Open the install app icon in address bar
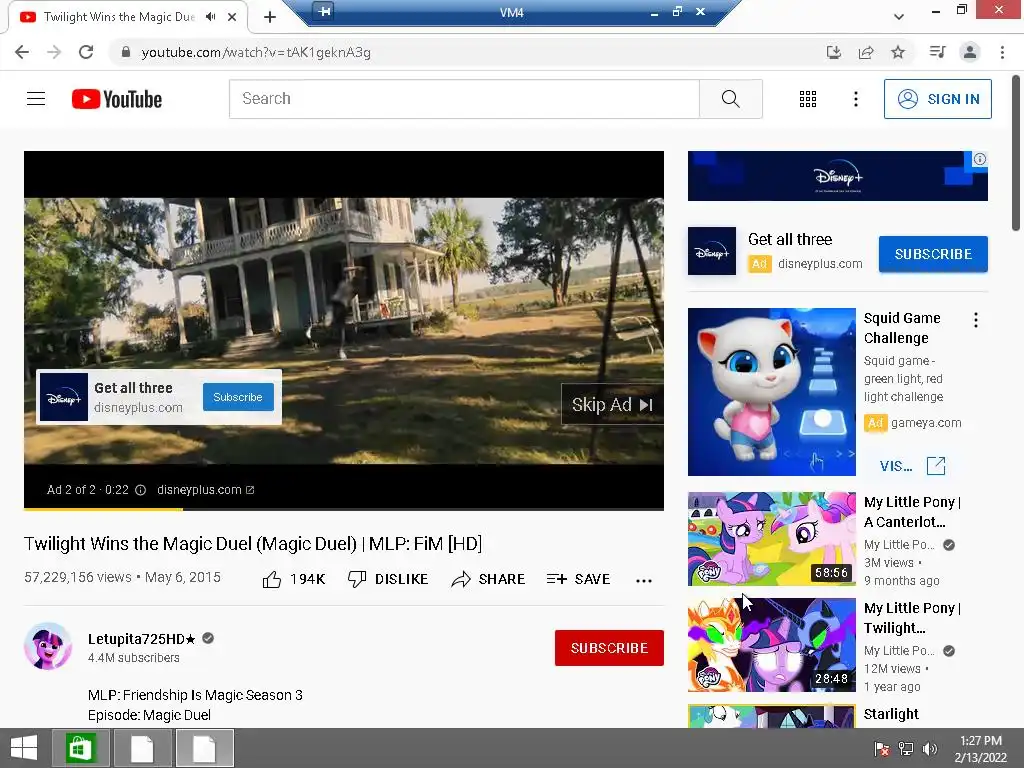The width and height of the screenshot is (1024, 768). (x=833, y=52)
